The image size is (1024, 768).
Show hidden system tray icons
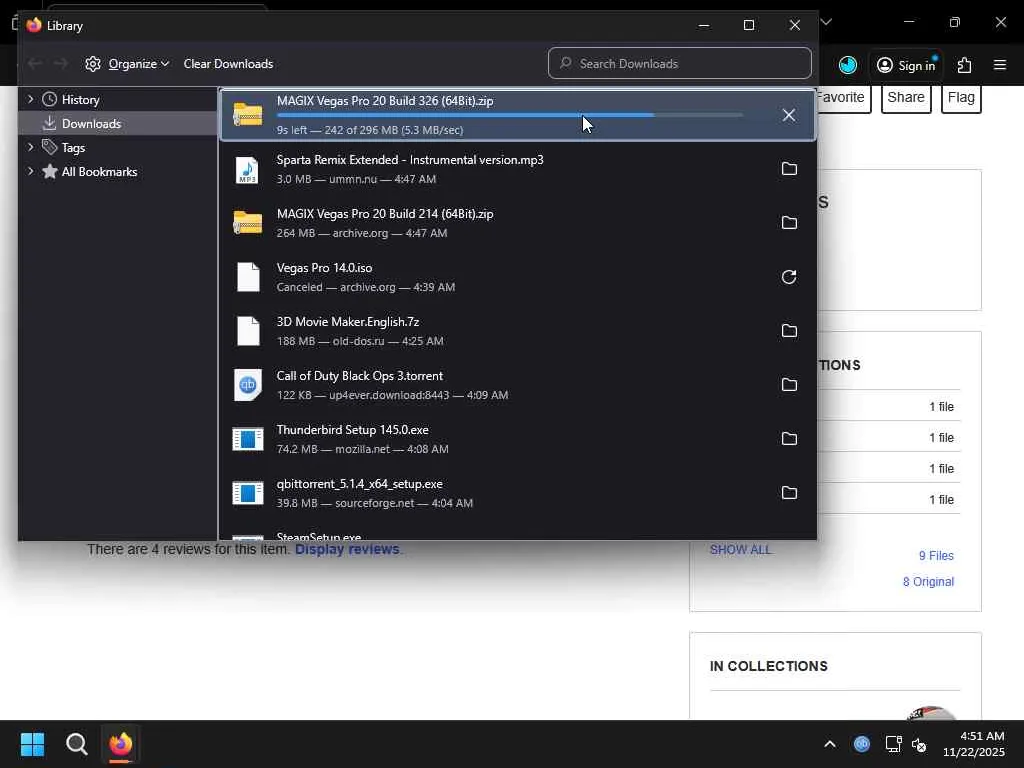click(x=829, y=744)
